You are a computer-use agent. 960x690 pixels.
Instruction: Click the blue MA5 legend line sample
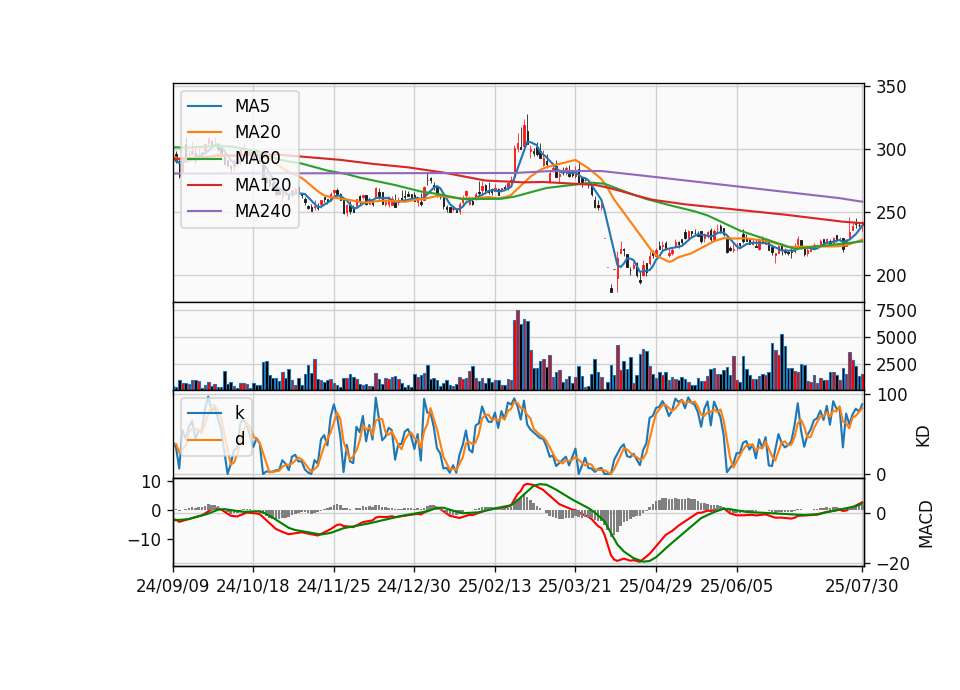tap(204, 106)
